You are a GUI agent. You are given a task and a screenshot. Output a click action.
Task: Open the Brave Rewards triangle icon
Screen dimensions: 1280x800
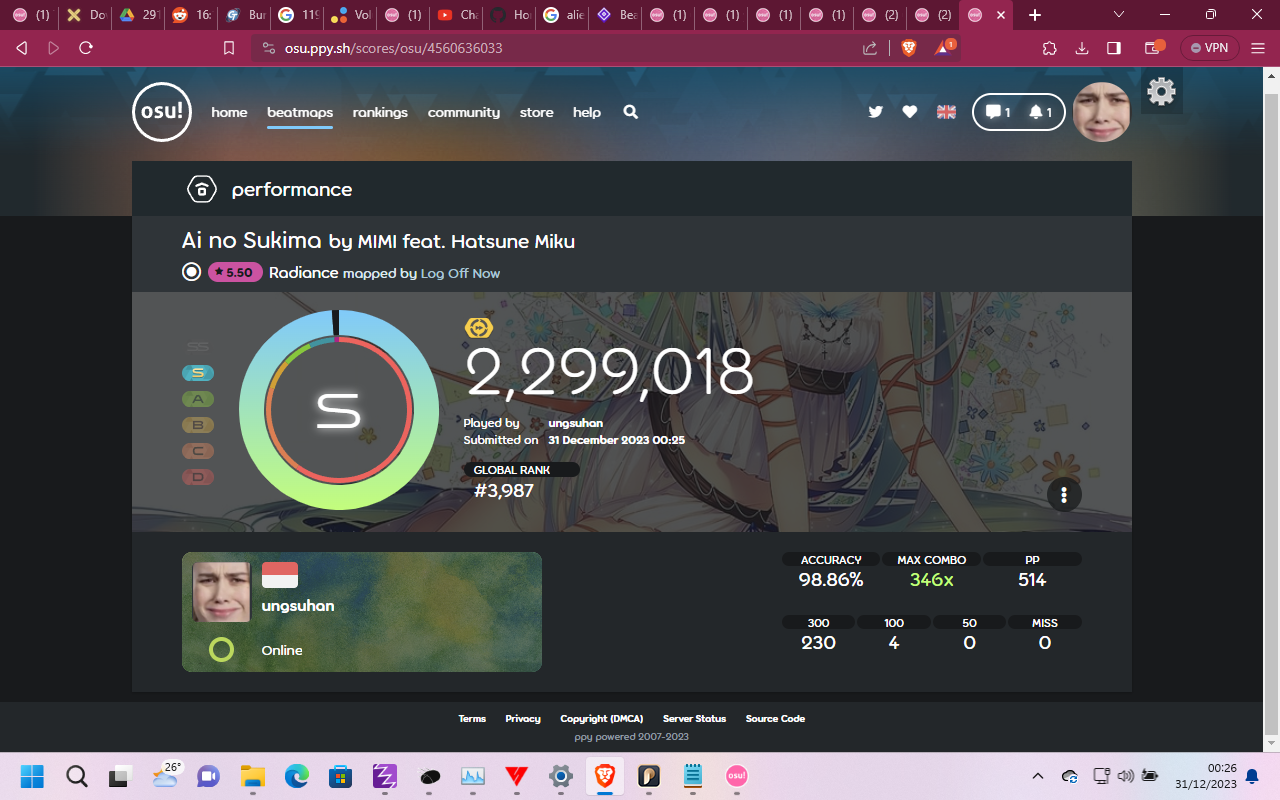943,47
